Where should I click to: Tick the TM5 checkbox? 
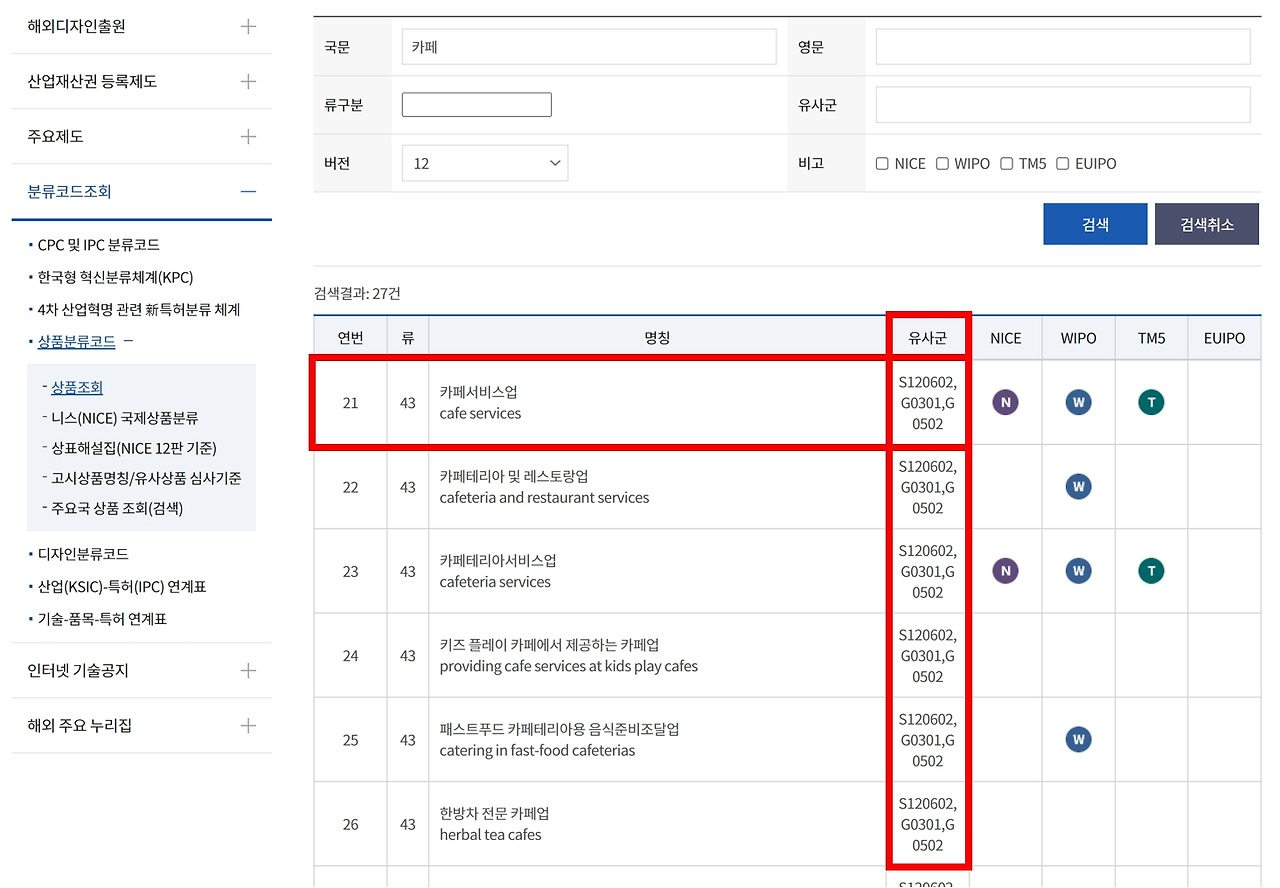coord(1007,163)
